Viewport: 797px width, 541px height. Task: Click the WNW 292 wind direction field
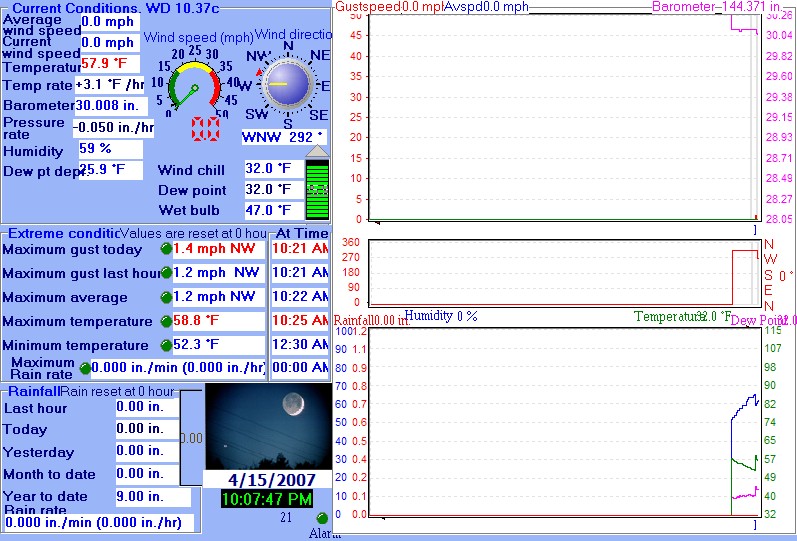(284, 136)
